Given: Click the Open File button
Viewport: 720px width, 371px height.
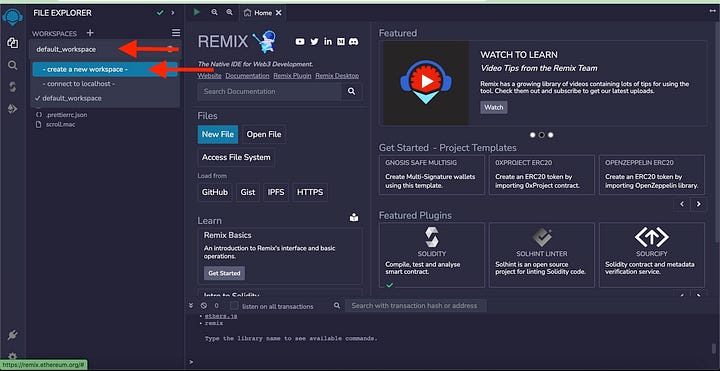Looking at the screenshot, I should click(x=264, y=135).
